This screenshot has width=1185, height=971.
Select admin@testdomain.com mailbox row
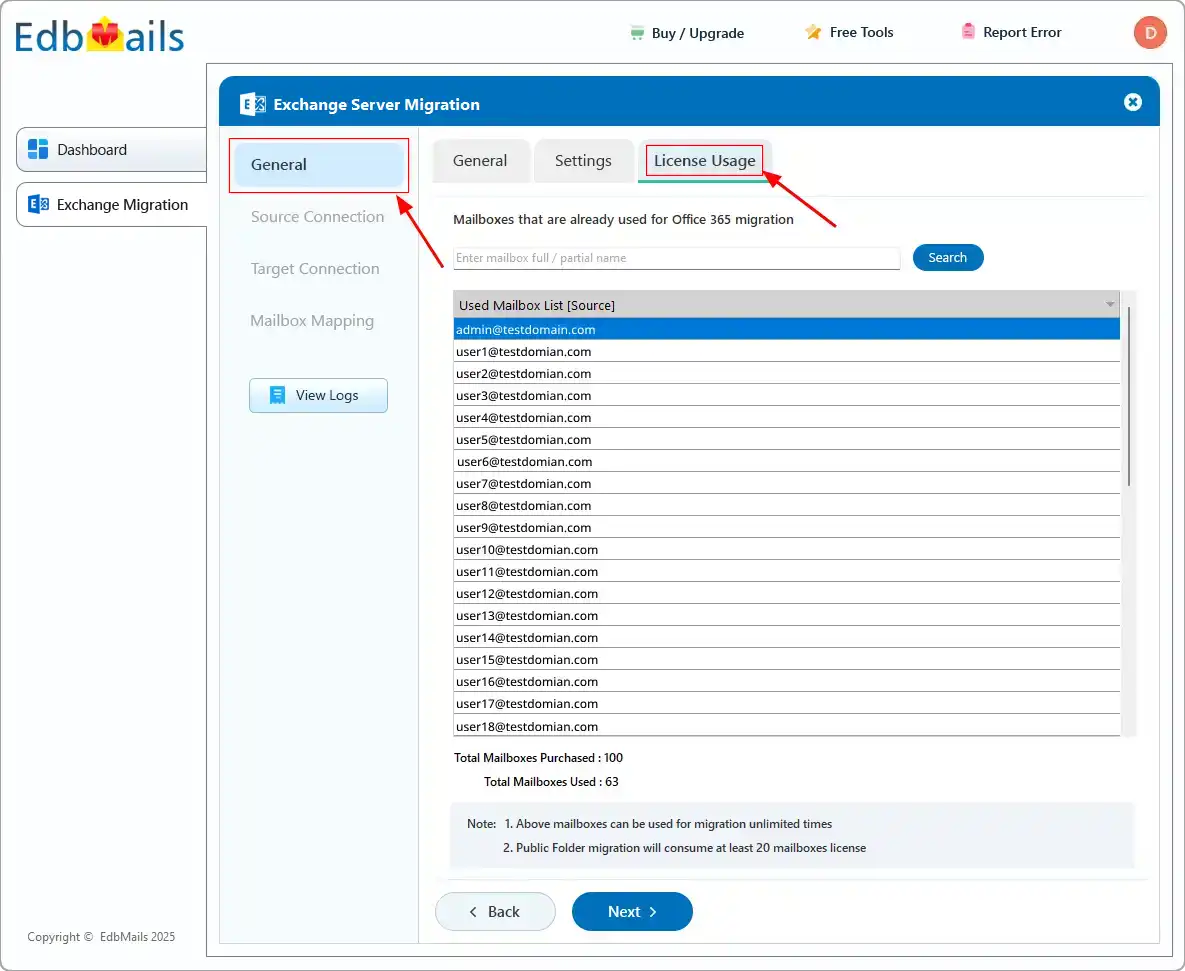coord(786,329)
